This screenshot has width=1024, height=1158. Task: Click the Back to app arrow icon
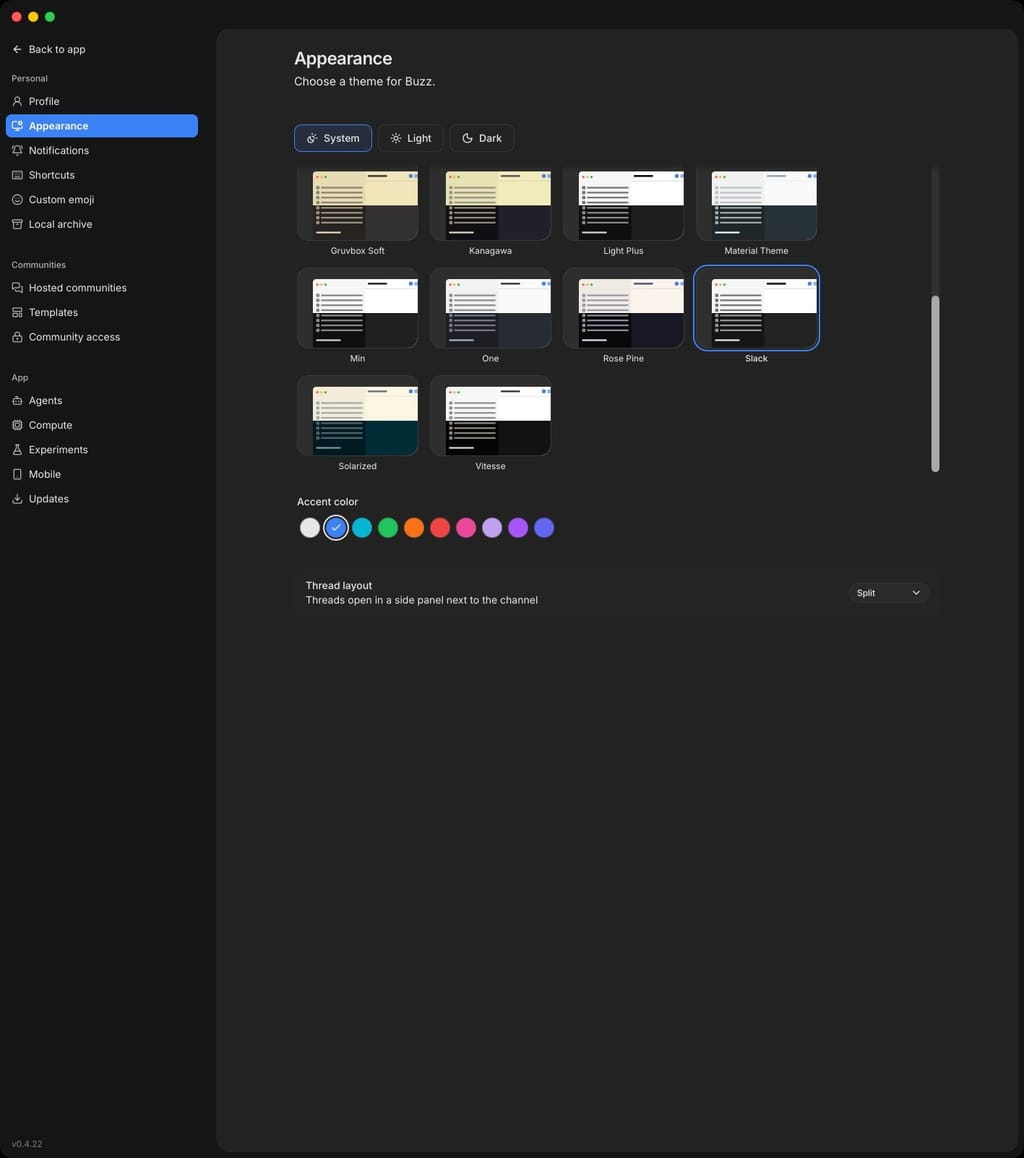tap(17, 49)
